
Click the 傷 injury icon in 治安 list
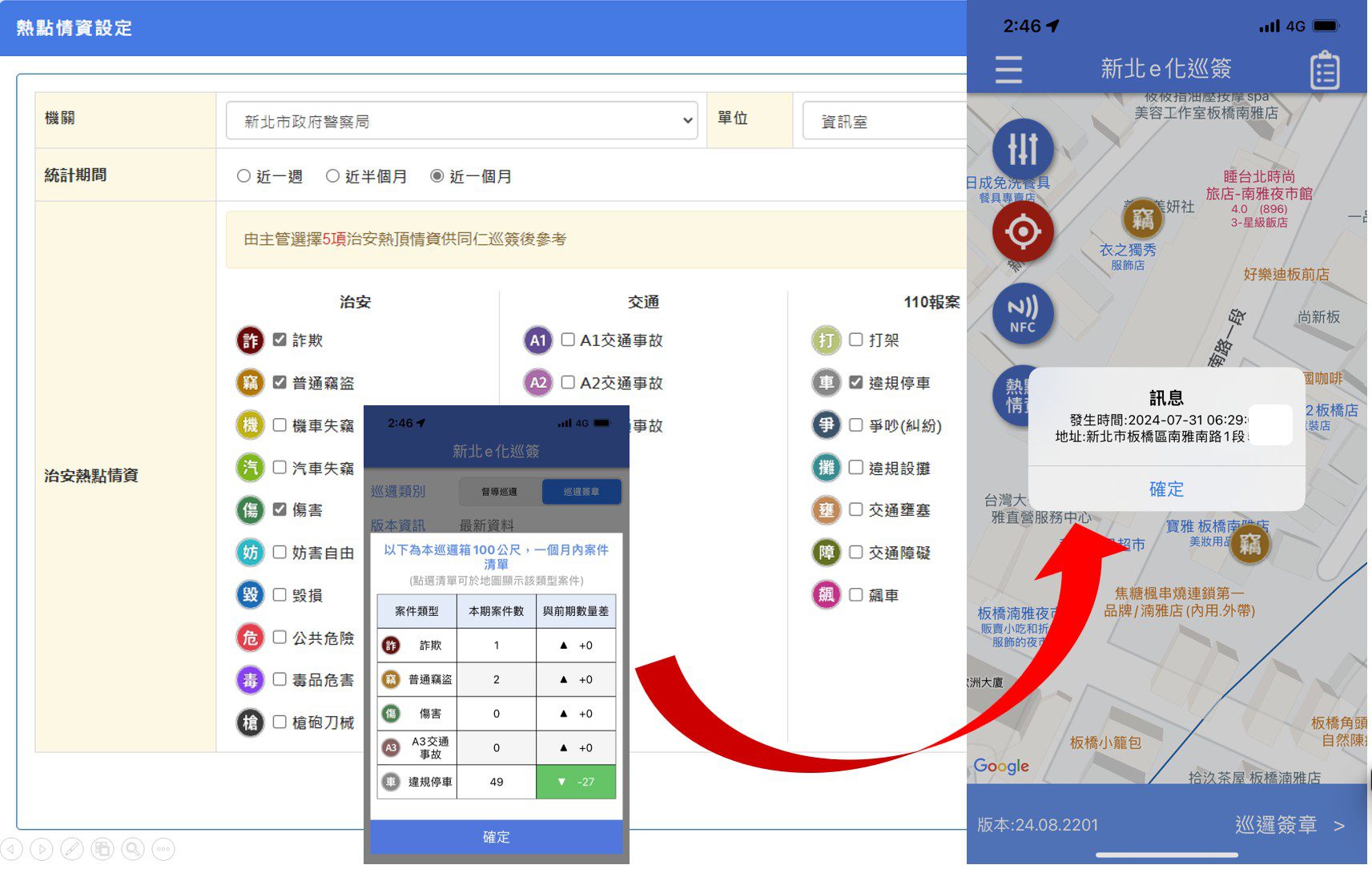click(x=250, y=510)
